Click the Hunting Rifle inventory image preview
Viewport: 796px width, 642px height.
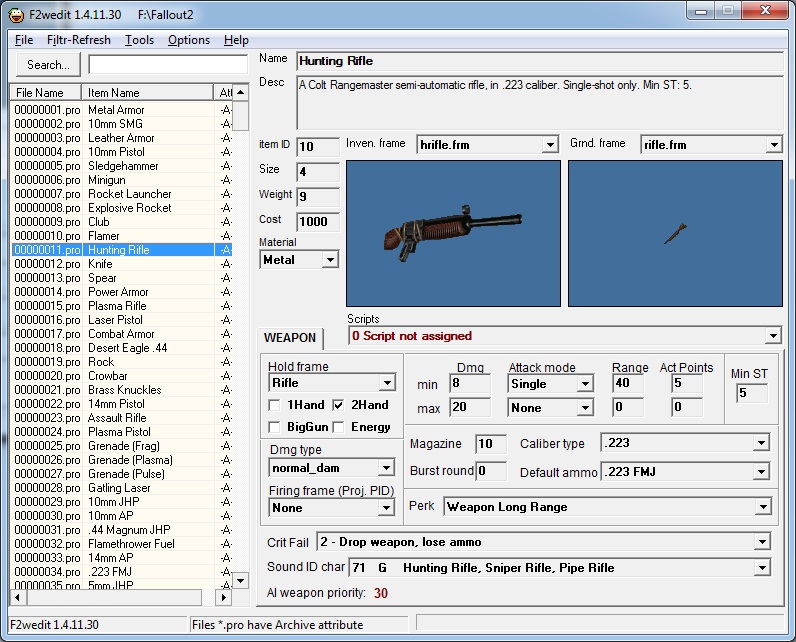click(453, 233)
